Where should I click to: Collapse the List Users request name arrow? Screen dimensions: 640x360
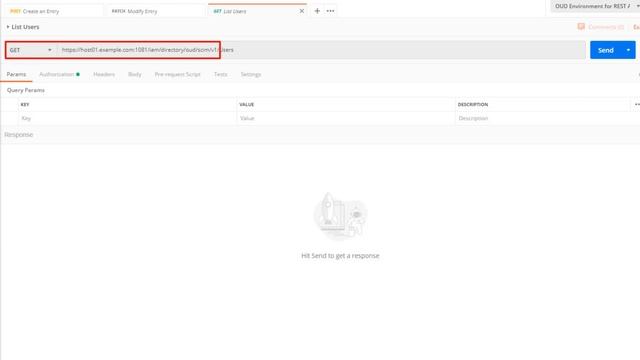(7, 27)
